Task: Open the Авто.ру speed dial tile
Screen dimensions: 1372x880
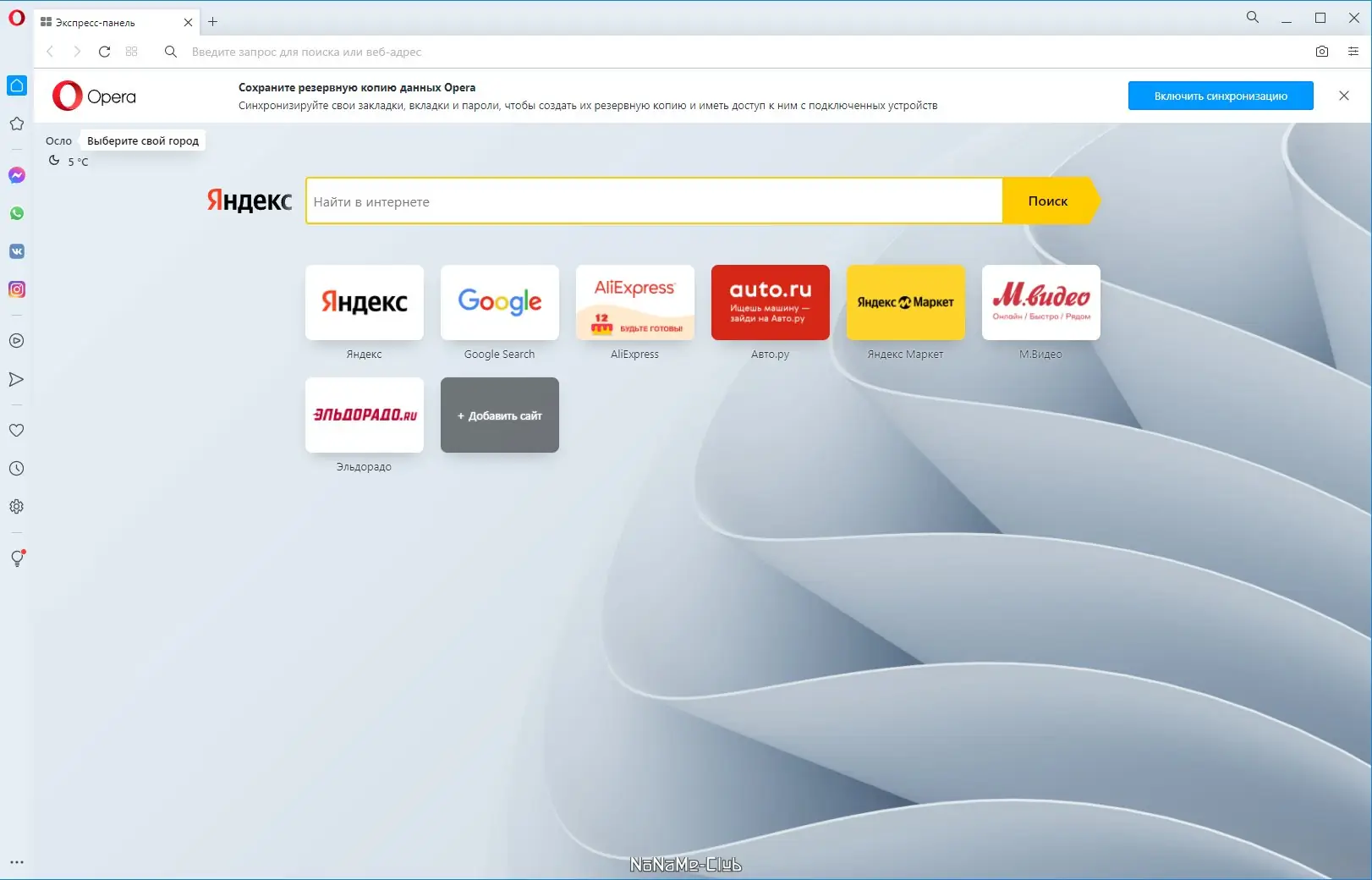Action: pyautogui.click(x=771, y=302)
